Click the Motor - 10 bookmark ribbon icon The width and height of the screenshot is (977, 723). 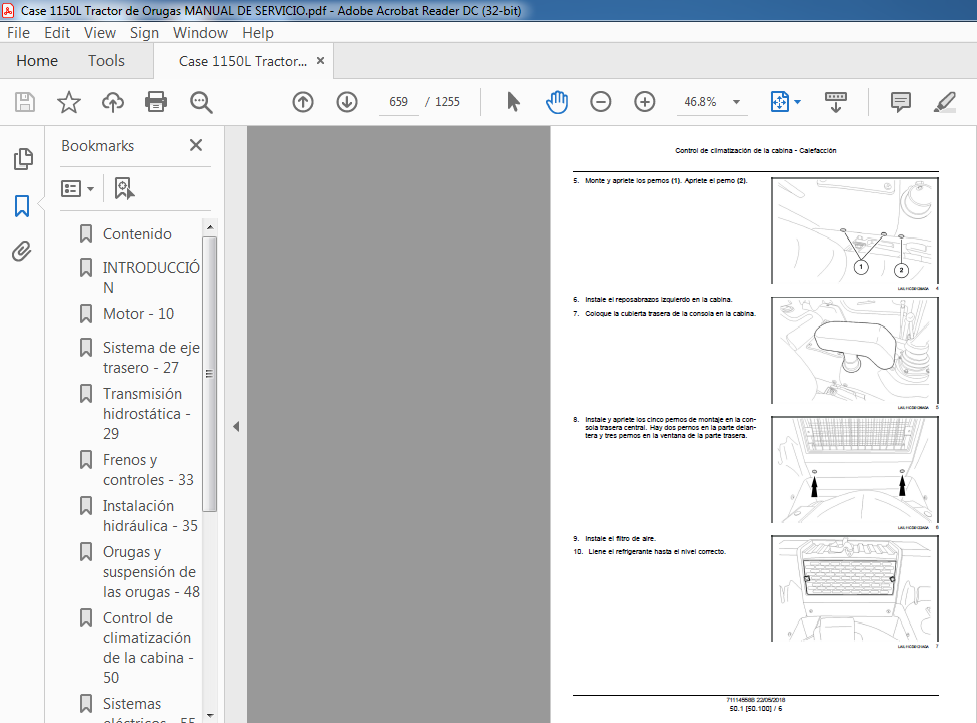[86, 314]
